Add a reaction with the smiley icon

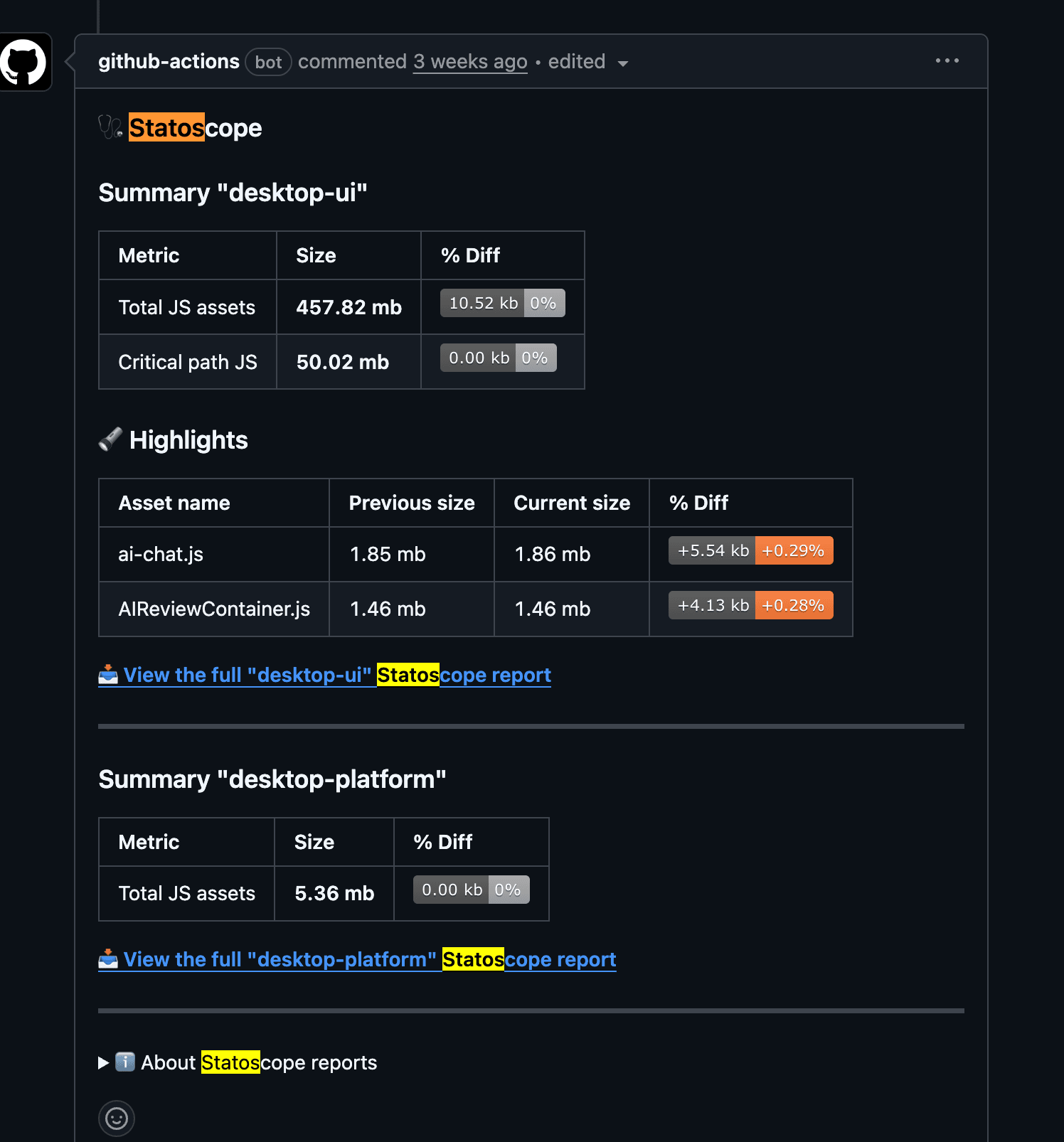click(x=117, y=1119)
